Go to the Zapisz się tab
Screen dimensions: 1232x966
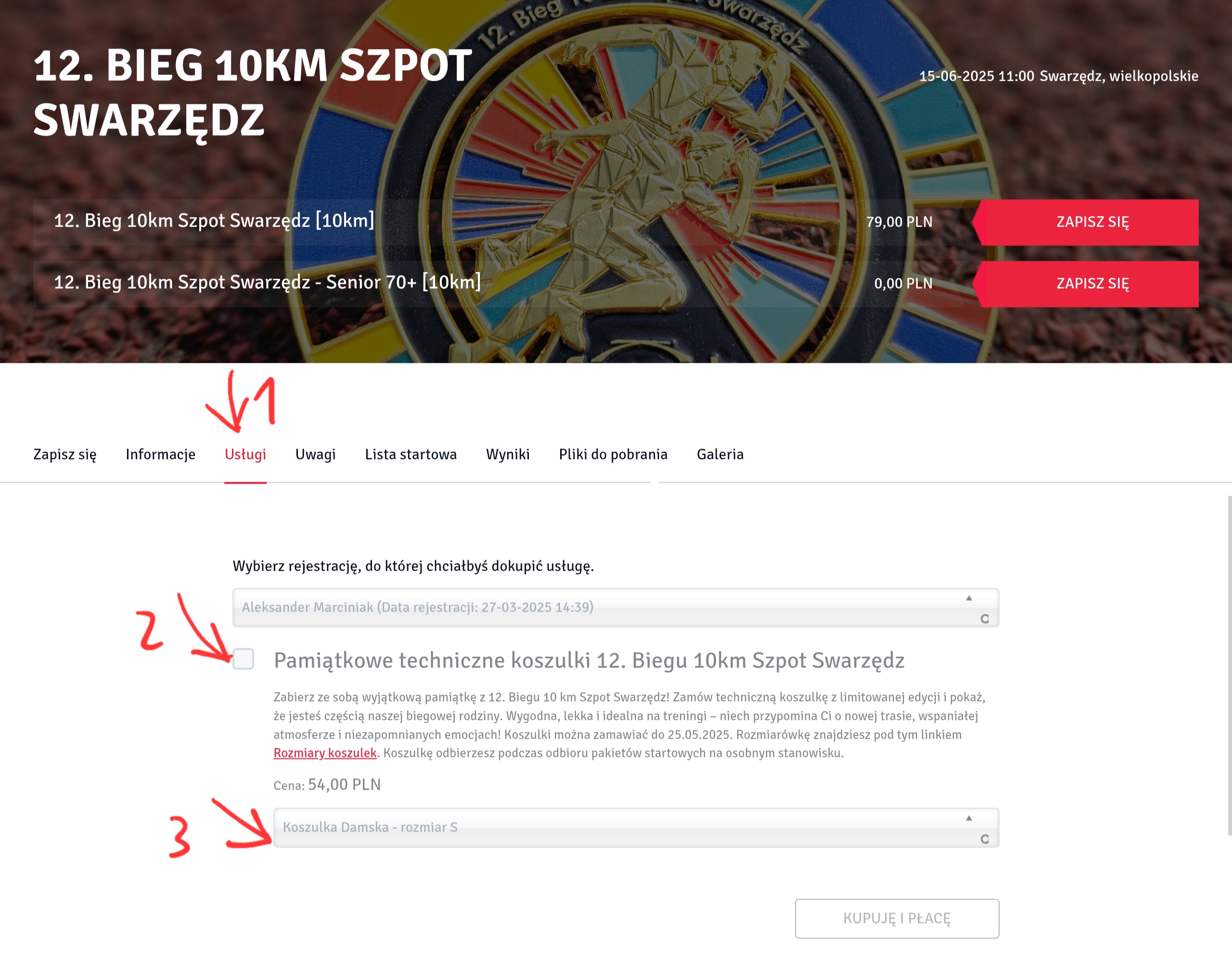pos(64,454)
